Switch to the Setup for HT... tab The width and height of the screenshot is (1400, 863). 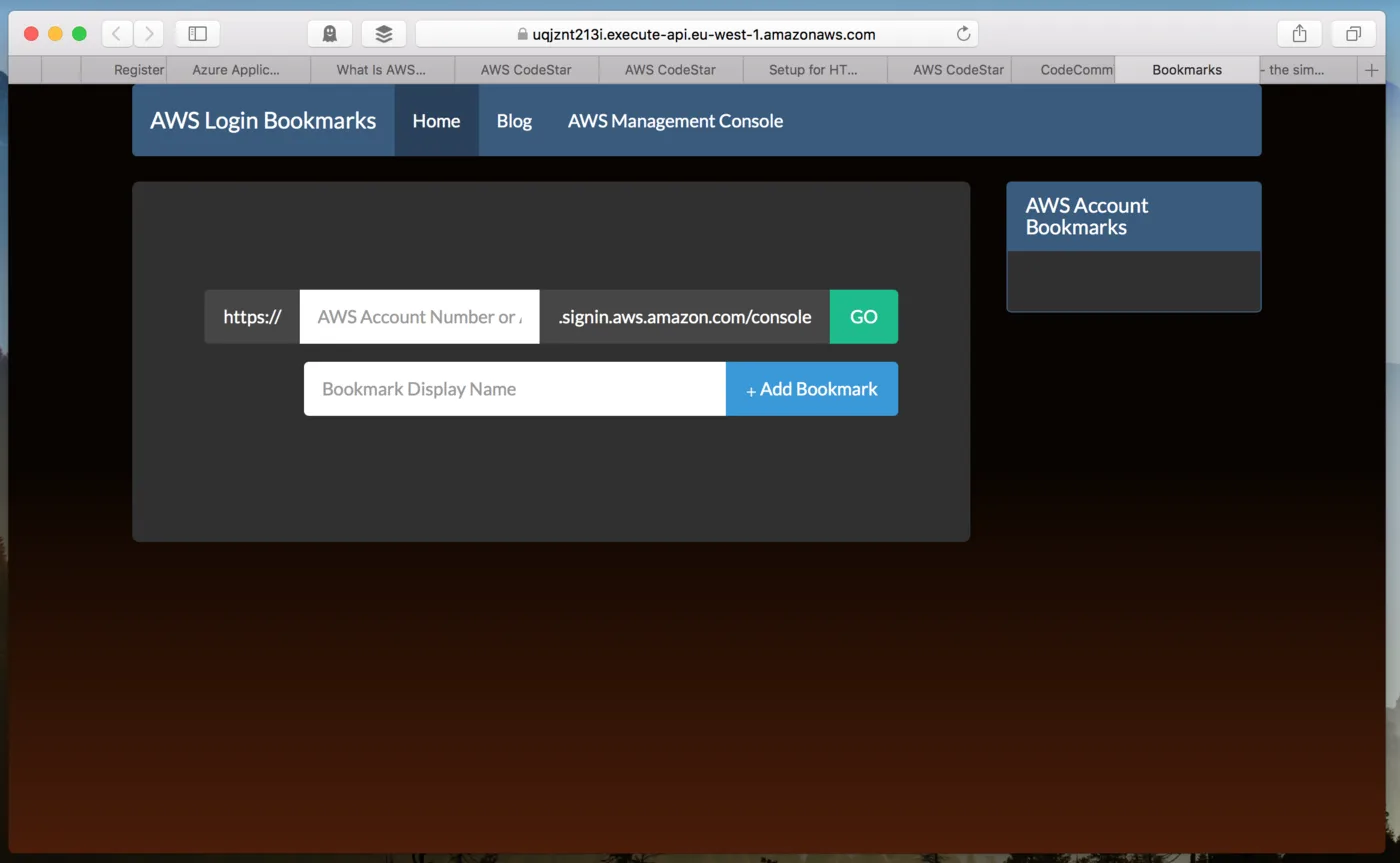tap(813, 70)
